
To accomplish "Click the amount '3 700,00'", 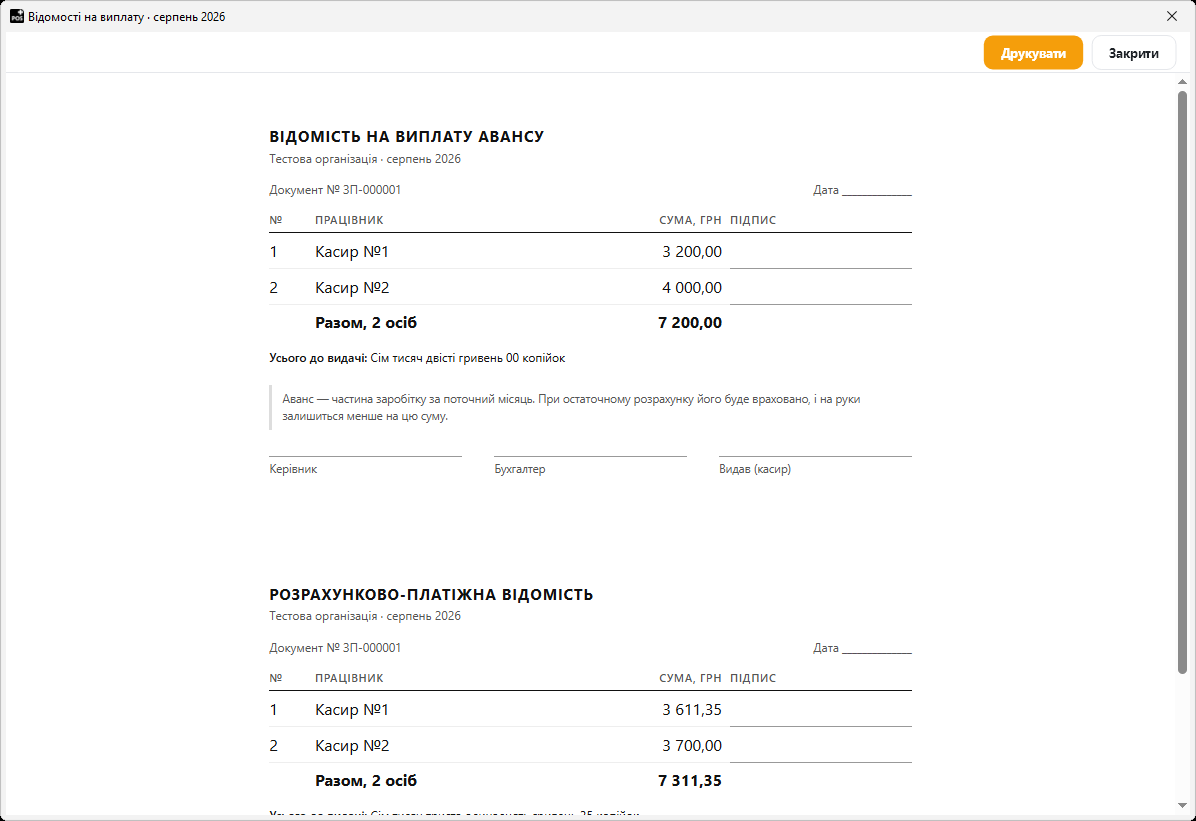I will tap(692, 745).
